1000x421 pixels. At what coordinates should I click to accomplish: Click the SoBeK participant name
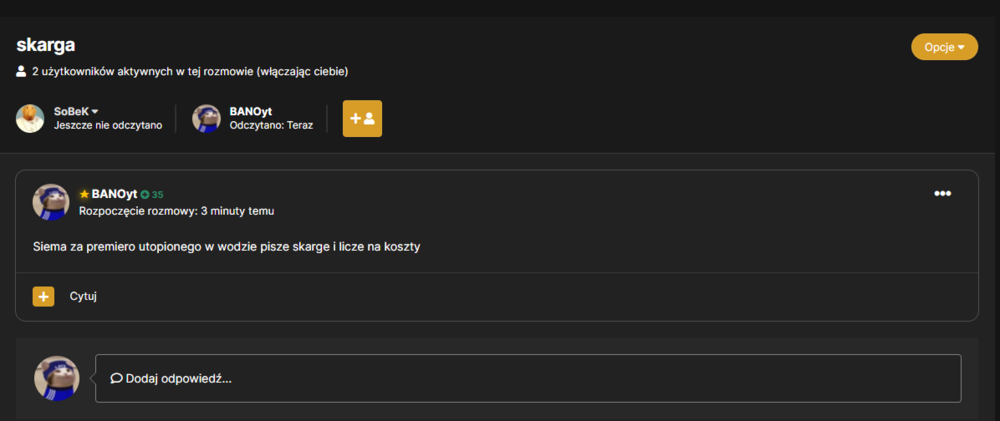pos(71,112)
